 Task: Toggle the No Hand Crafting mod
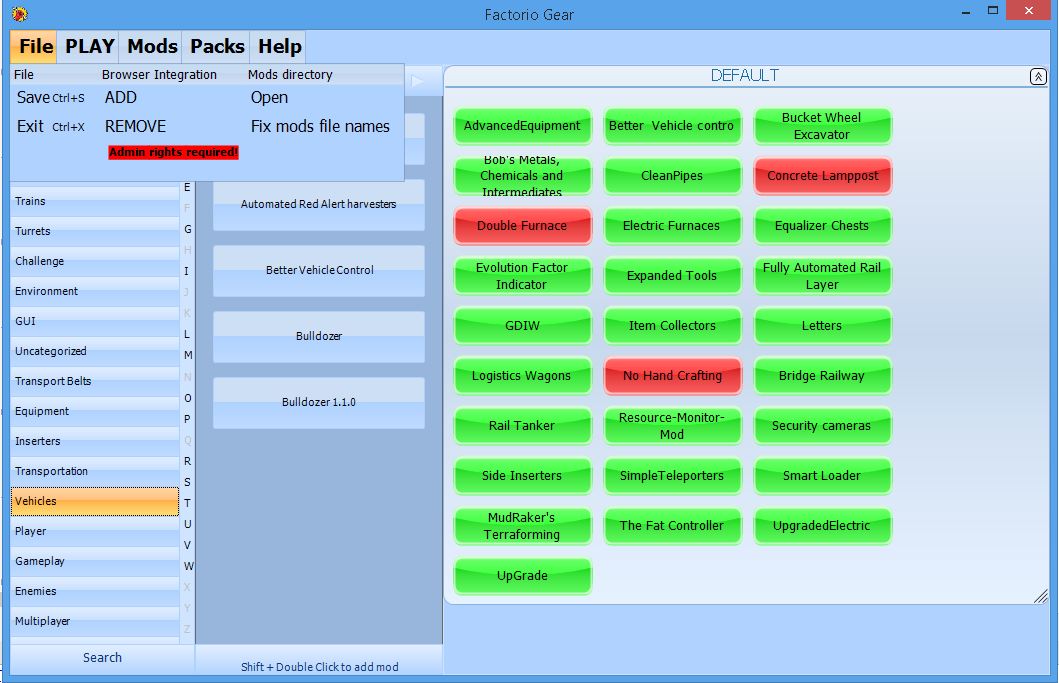coord(672,376)
